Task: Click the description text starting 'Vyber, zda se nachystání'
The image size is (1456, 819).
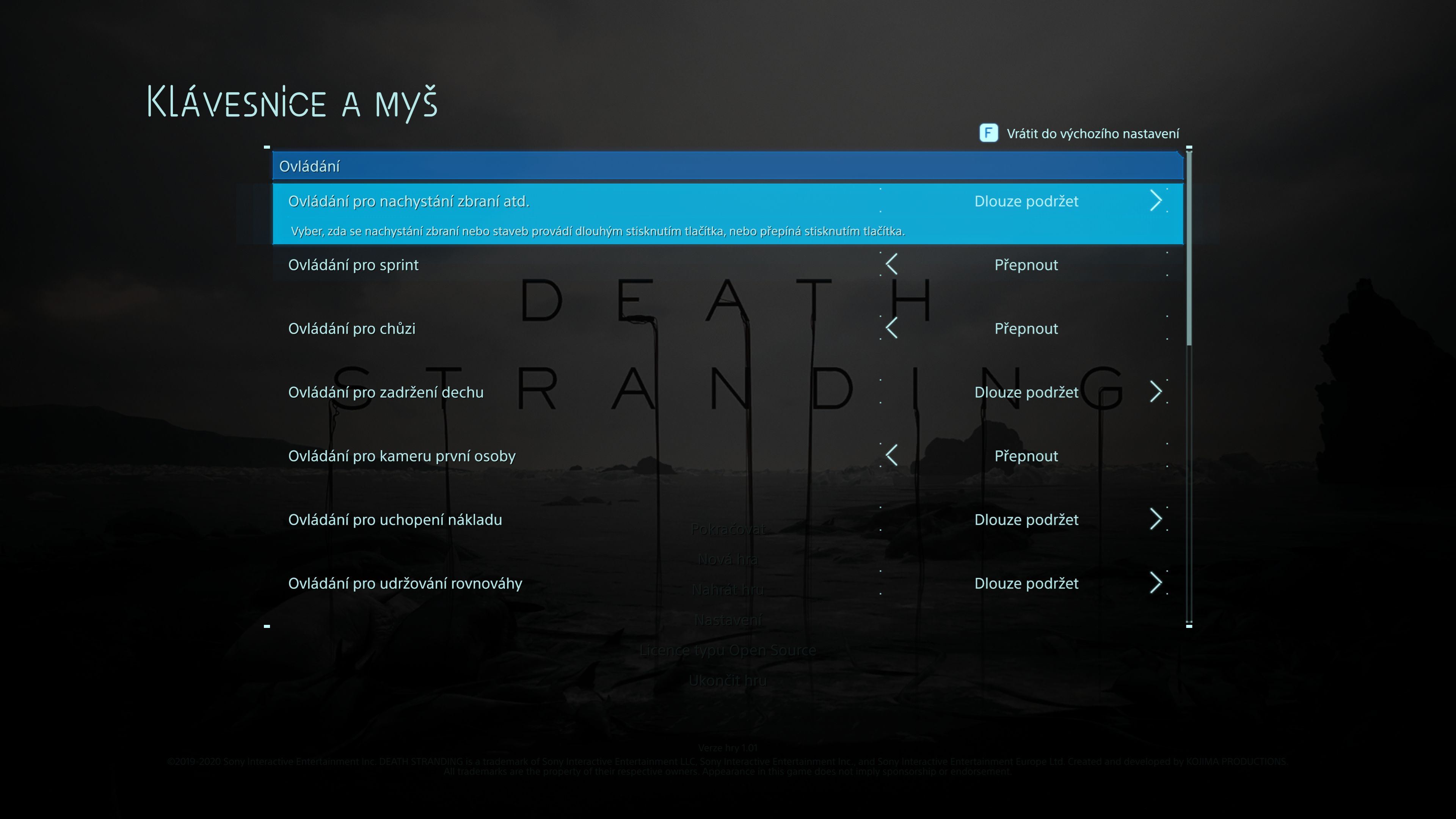Action: point(598,231)
